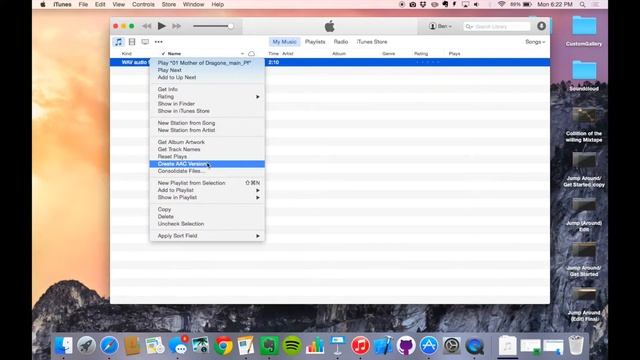Open the Store menu in menu bar
The width and height of the screenshot is (640, 360).
tap(169, 4)
